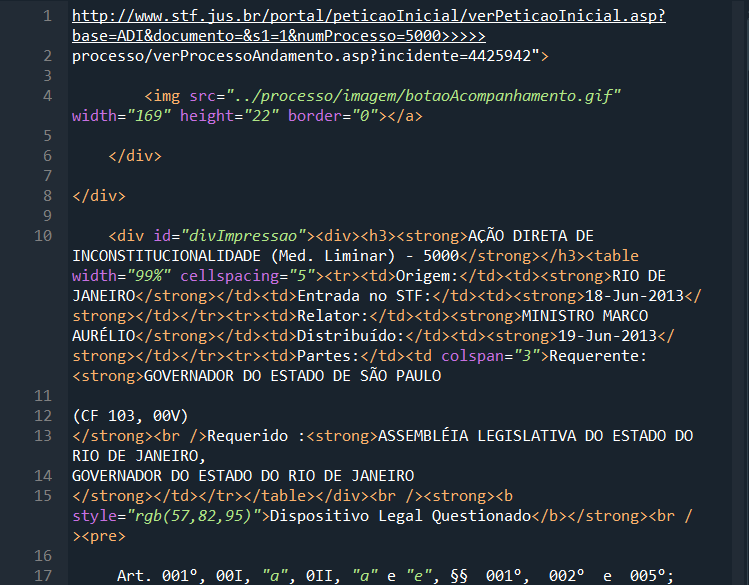Click the date '18-Jun-2013'
This screenshot has height=585, width=749.
click(x=634, y=296)
